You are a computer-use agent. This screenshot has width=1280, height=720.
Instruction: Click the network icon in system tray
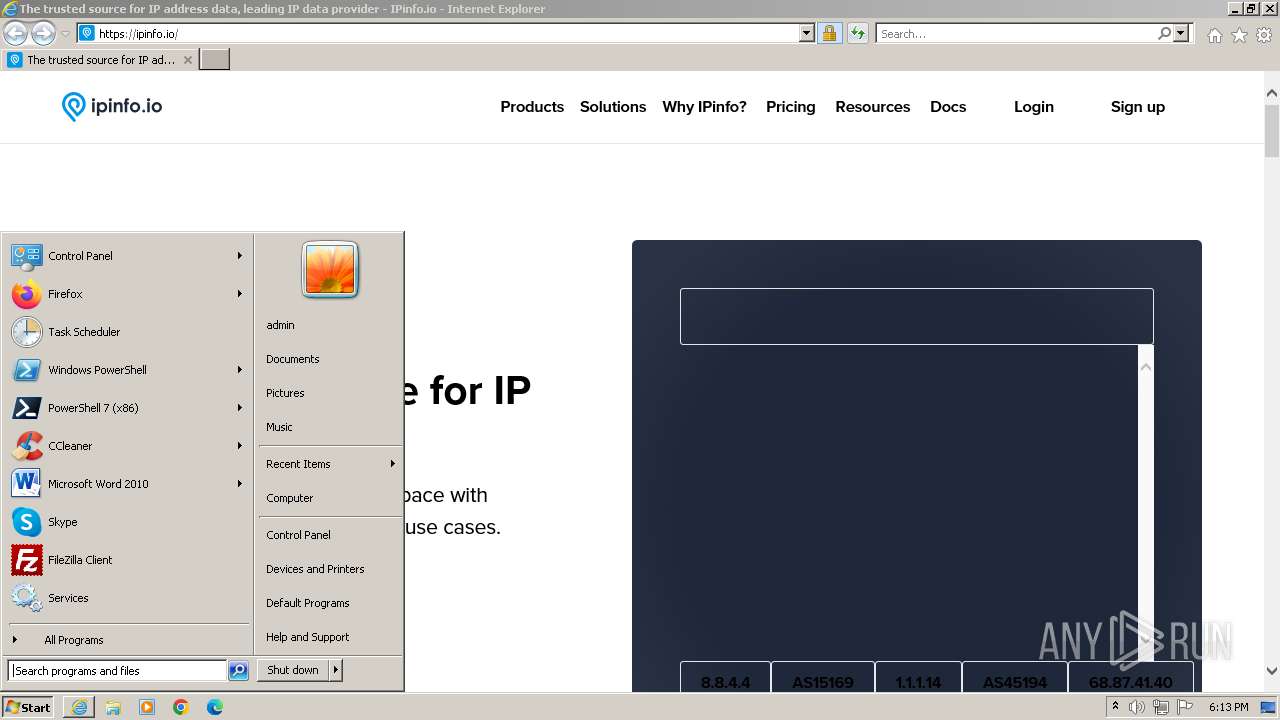pos(1161,707)
